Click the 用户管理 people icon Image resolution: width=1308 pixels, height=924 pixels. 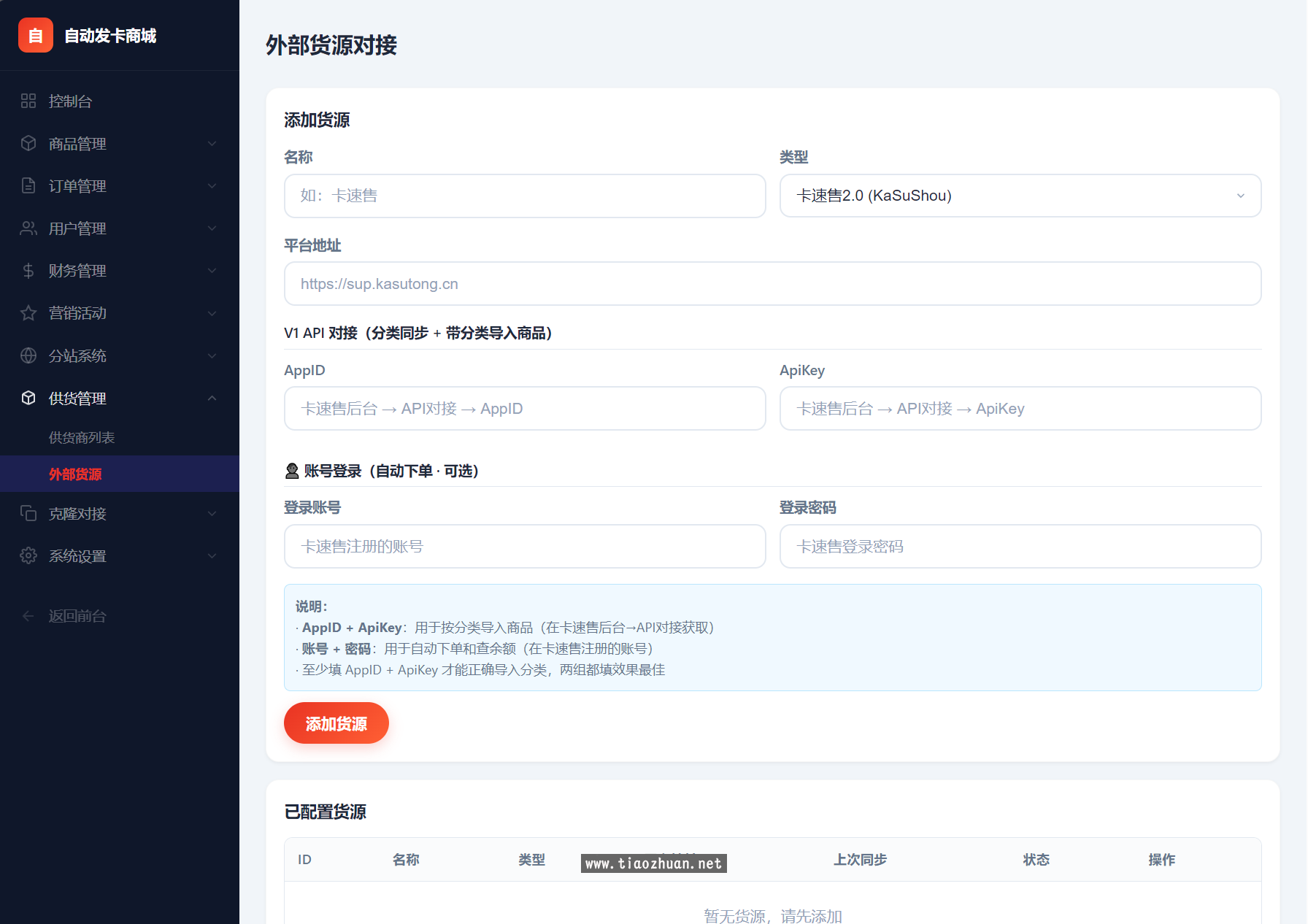pyautogui.click(x=28, y=228)
